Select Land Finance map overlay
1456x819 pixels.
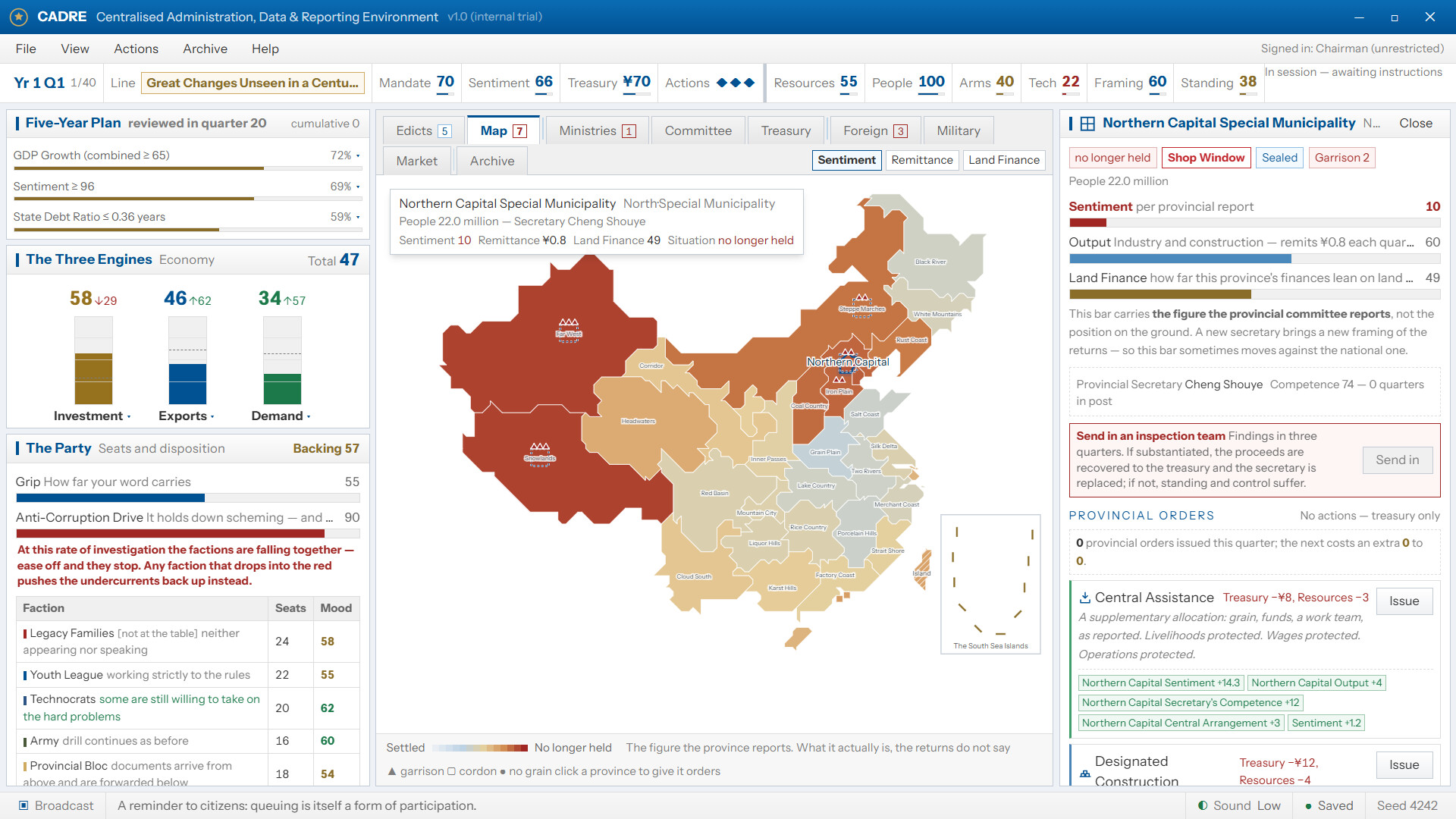click(x=1004, y=160)
